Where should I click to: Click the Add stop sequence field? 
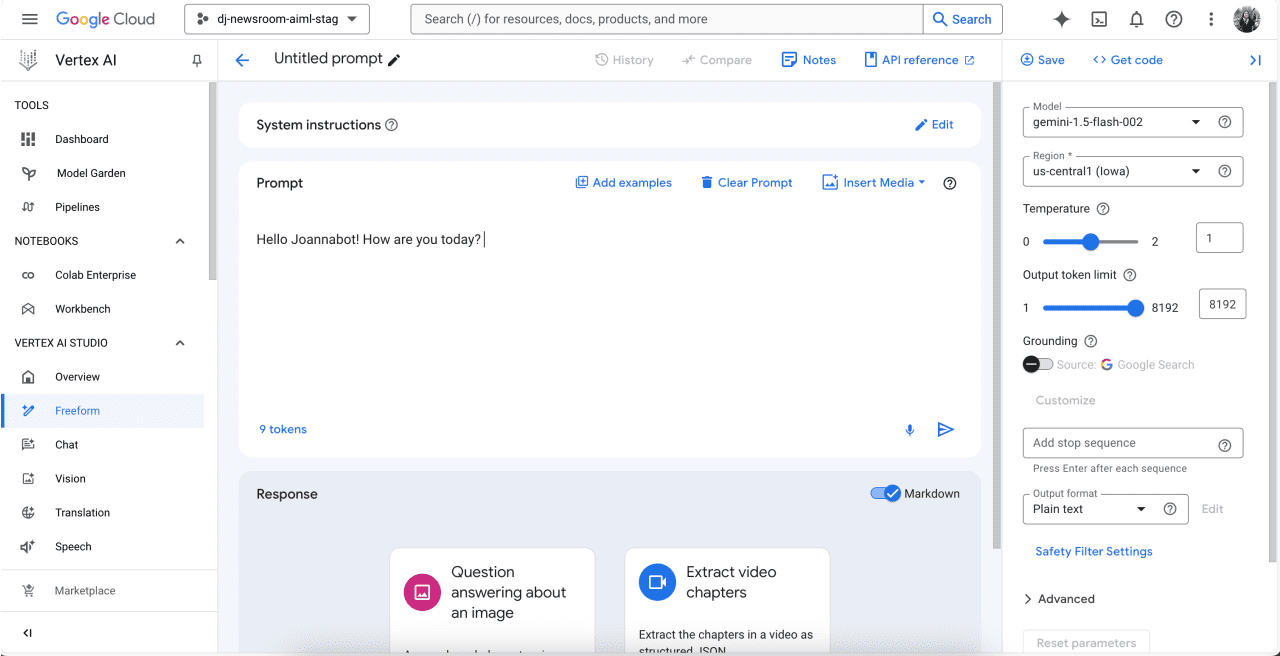click(1133, 443)
